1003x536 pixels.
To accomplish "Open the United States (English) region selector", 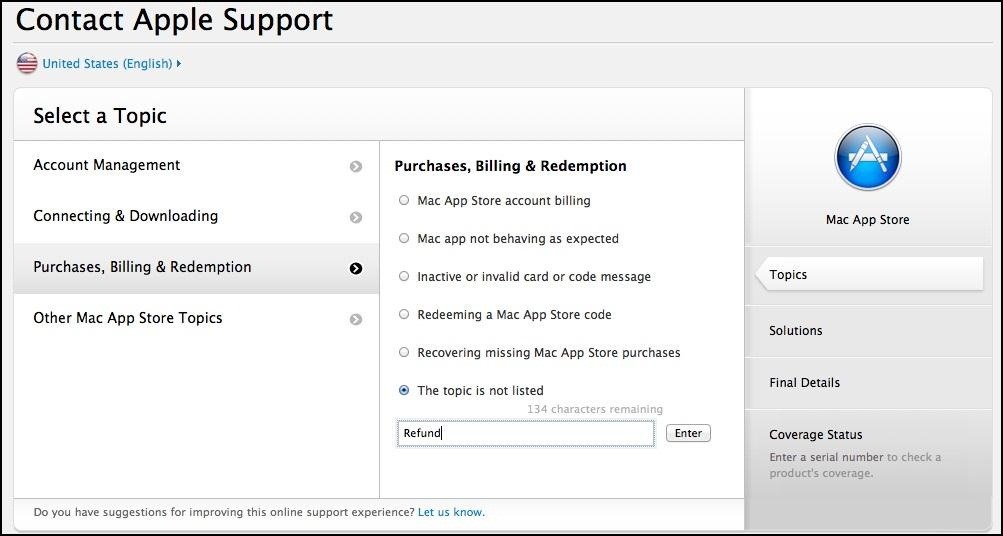I will (x=111, y=63).
